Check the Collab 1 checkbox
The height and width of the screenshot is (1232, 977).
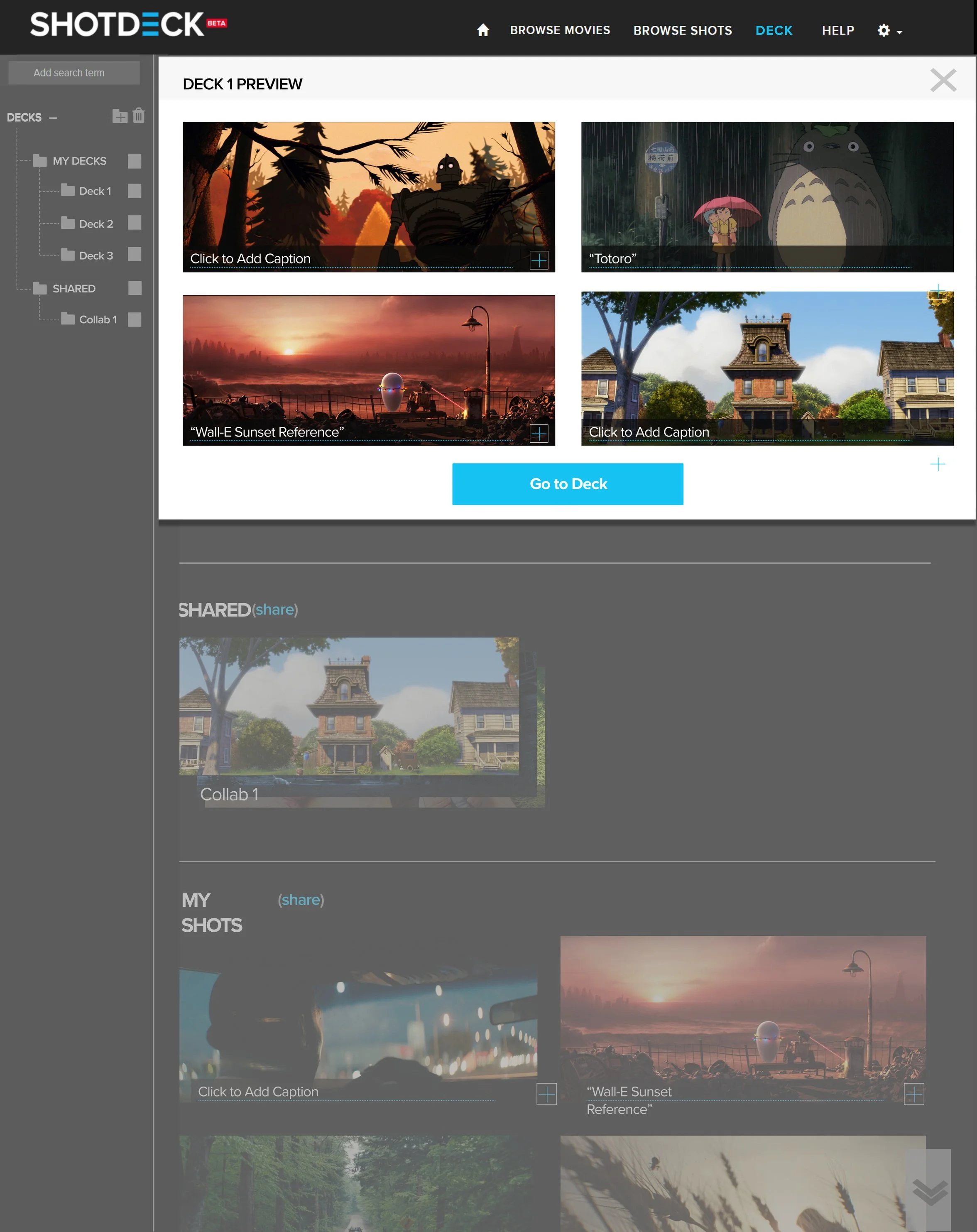click(135, 319)
